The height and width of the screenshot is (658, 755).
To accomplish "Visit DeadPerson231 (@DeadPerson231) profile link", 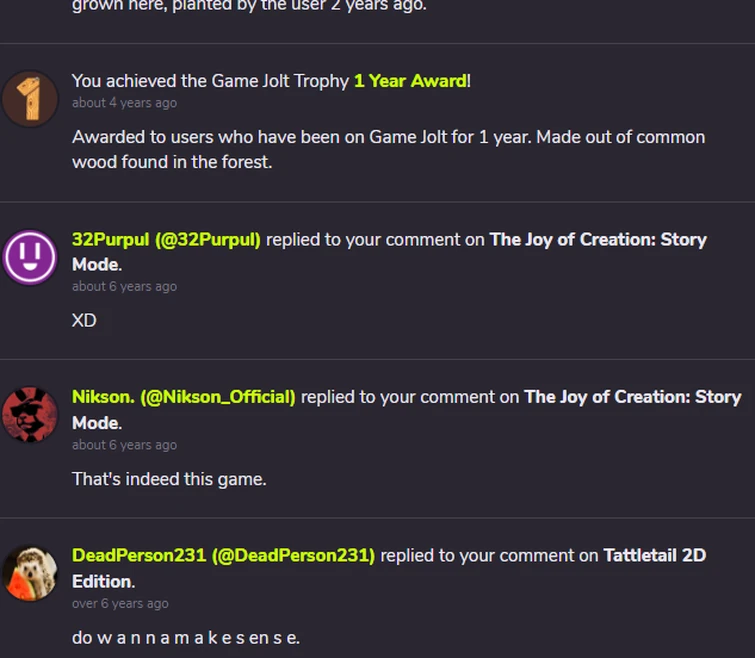I will pyautogui.click(x=223, y=555).
